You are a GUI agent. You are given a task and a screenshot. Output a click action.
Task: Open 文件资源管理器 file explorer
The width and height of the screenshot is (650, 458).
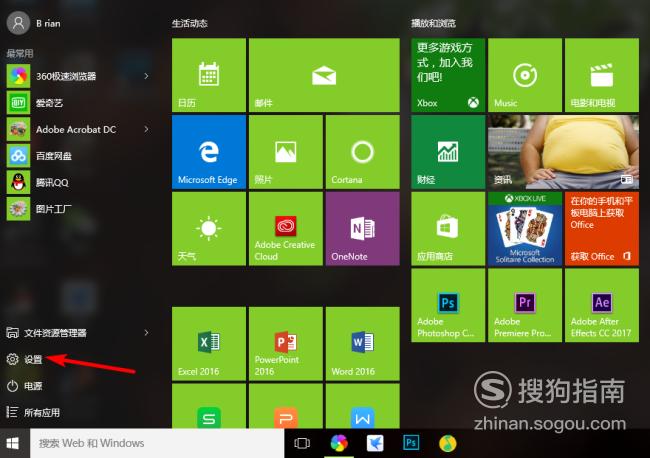(x=46, y=333)
